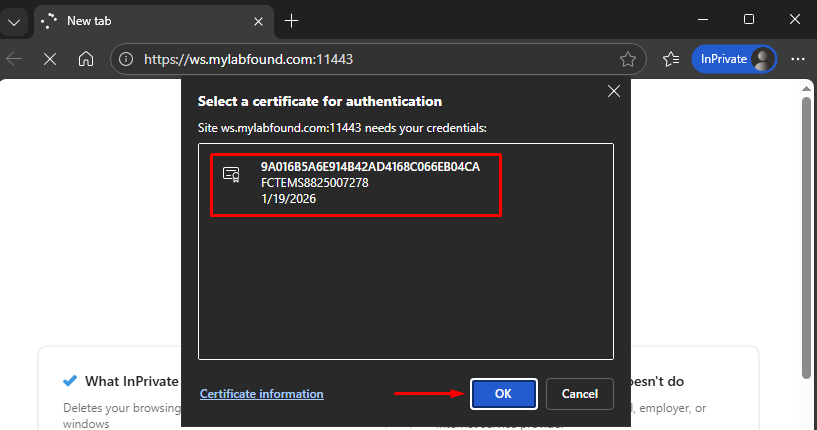817x430 pixels.
Task: Click the certificate icon in list
Action: (x=231, y=175)
